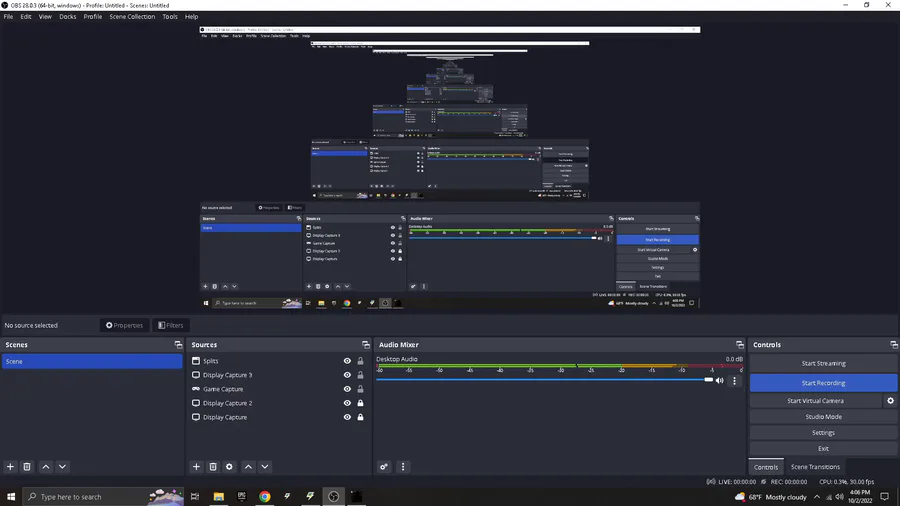The width and height of the screenshot is (900, 506).
Task: Hide the Display Capture source
Action: click(347, 417)
